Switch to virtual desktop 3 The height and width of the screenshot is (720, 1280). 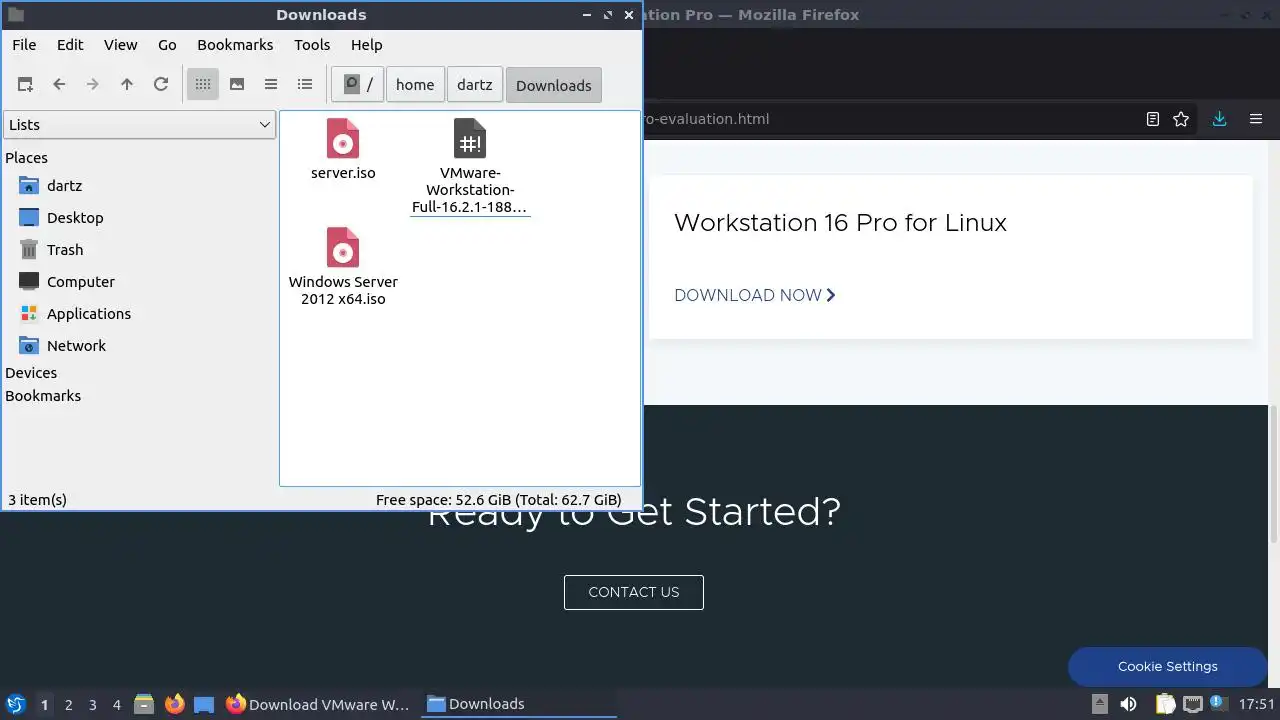(x=93, y=704)
